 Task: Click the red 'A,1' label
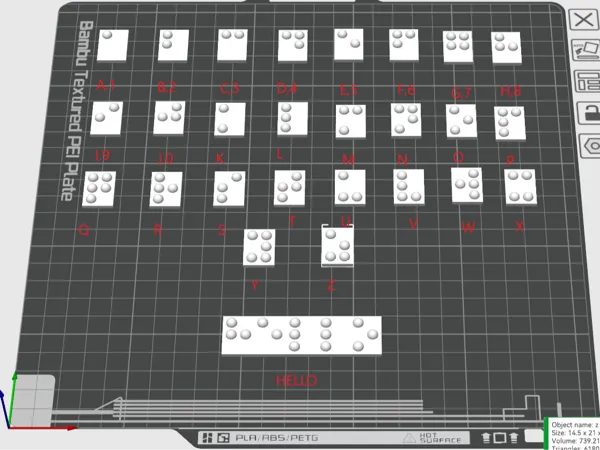pos(106,86)
